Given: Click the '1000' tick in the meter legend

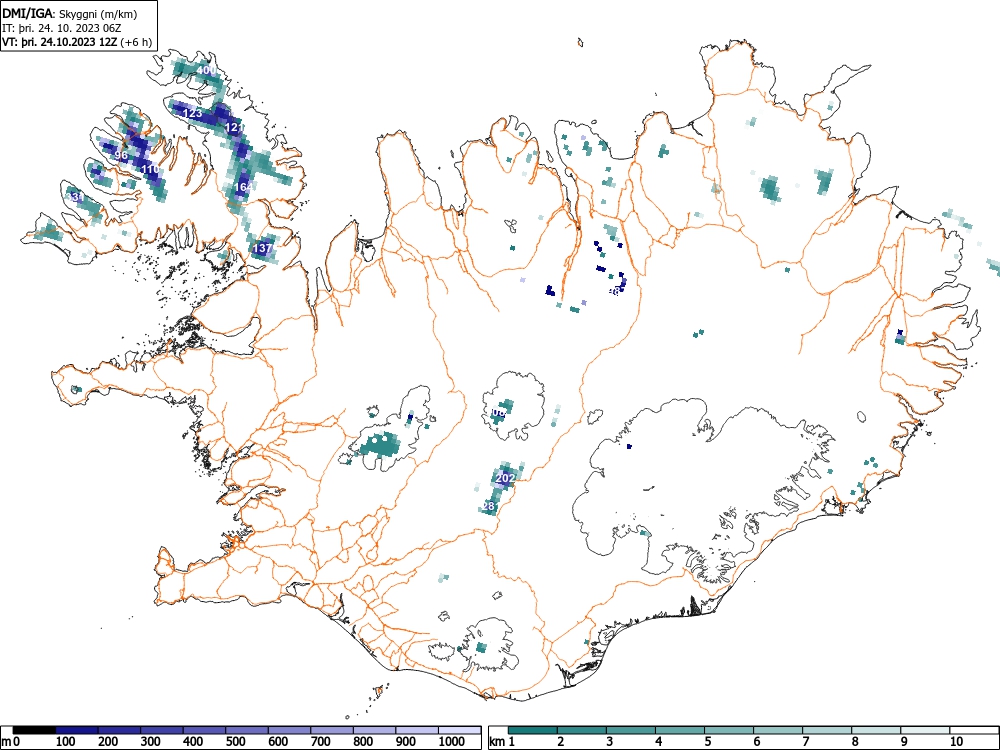Looking at the screenshot, I should [452, 742].
